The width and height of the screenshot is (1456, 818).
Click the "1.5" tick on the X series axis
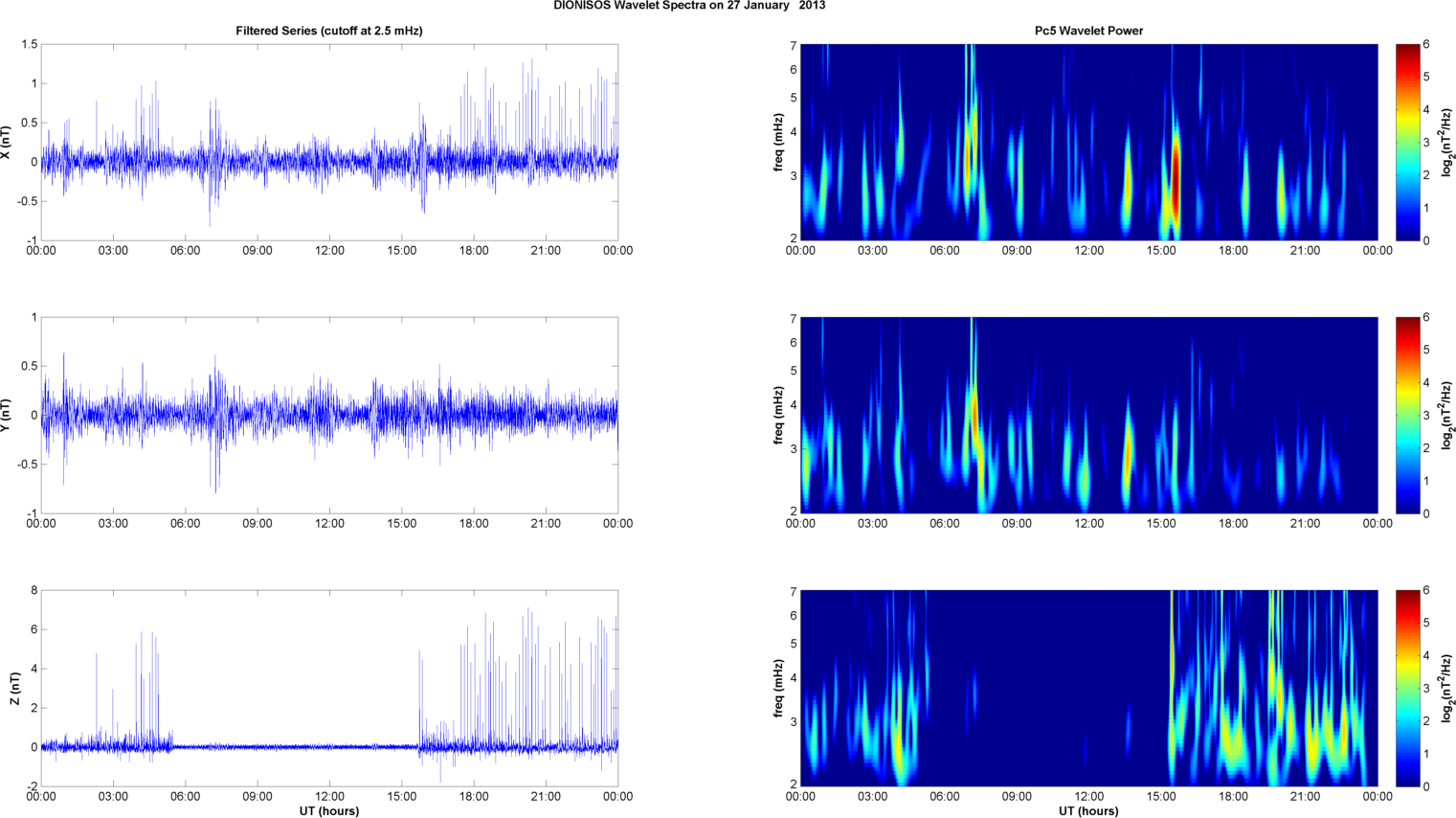[x=29, y=45]
